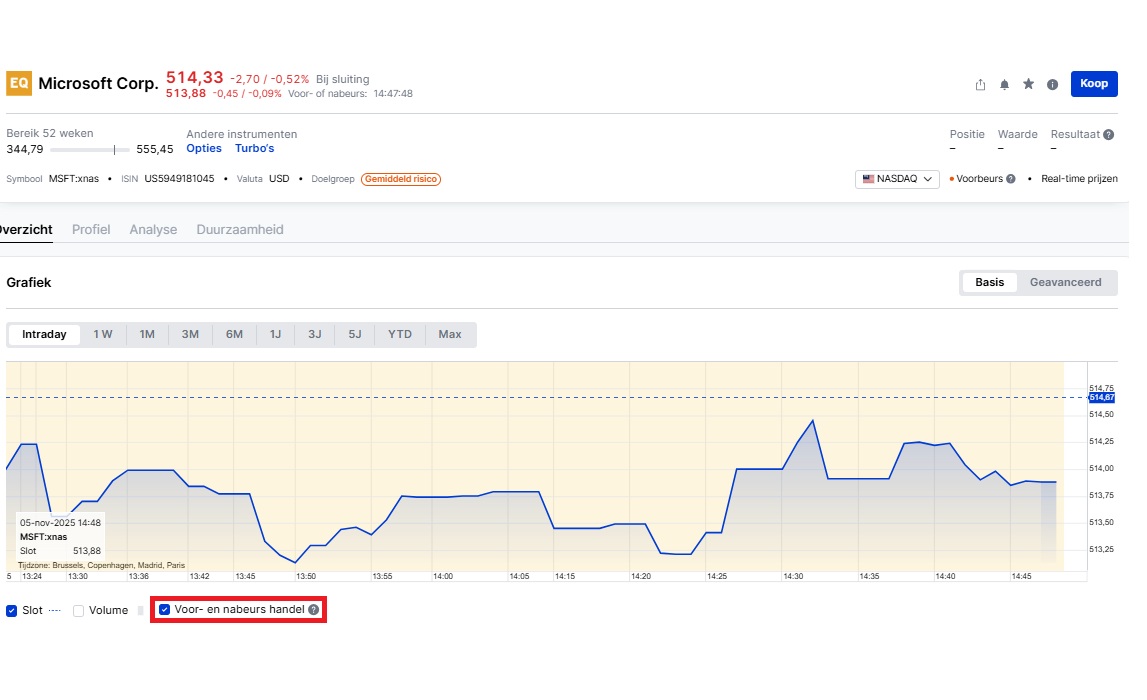Enable the Volume checkbox

(78, 610)
